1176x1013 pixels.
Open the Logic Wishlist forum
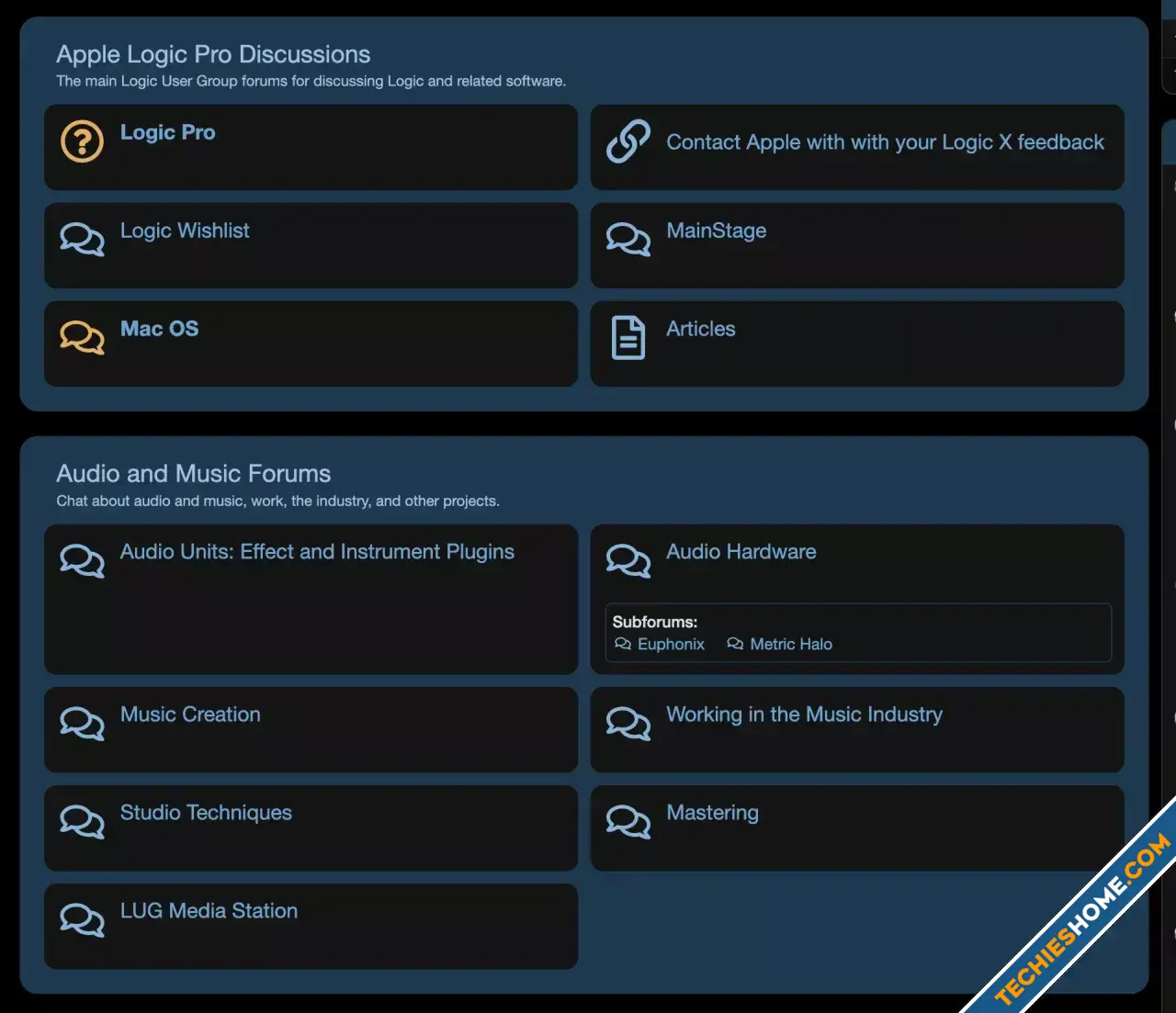[185, 231]
